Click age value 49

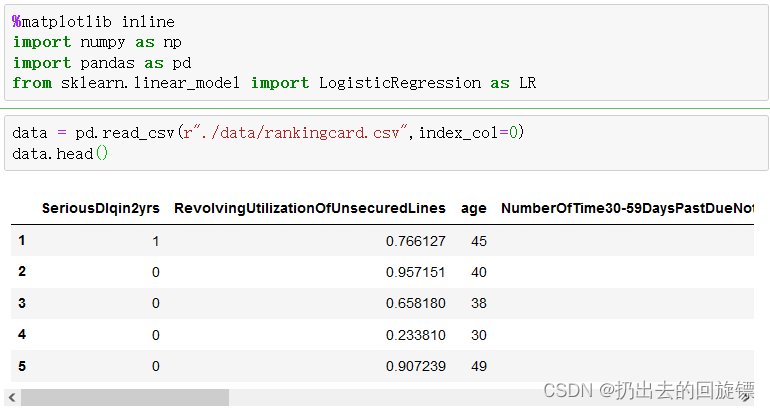(x=479, y=366)
